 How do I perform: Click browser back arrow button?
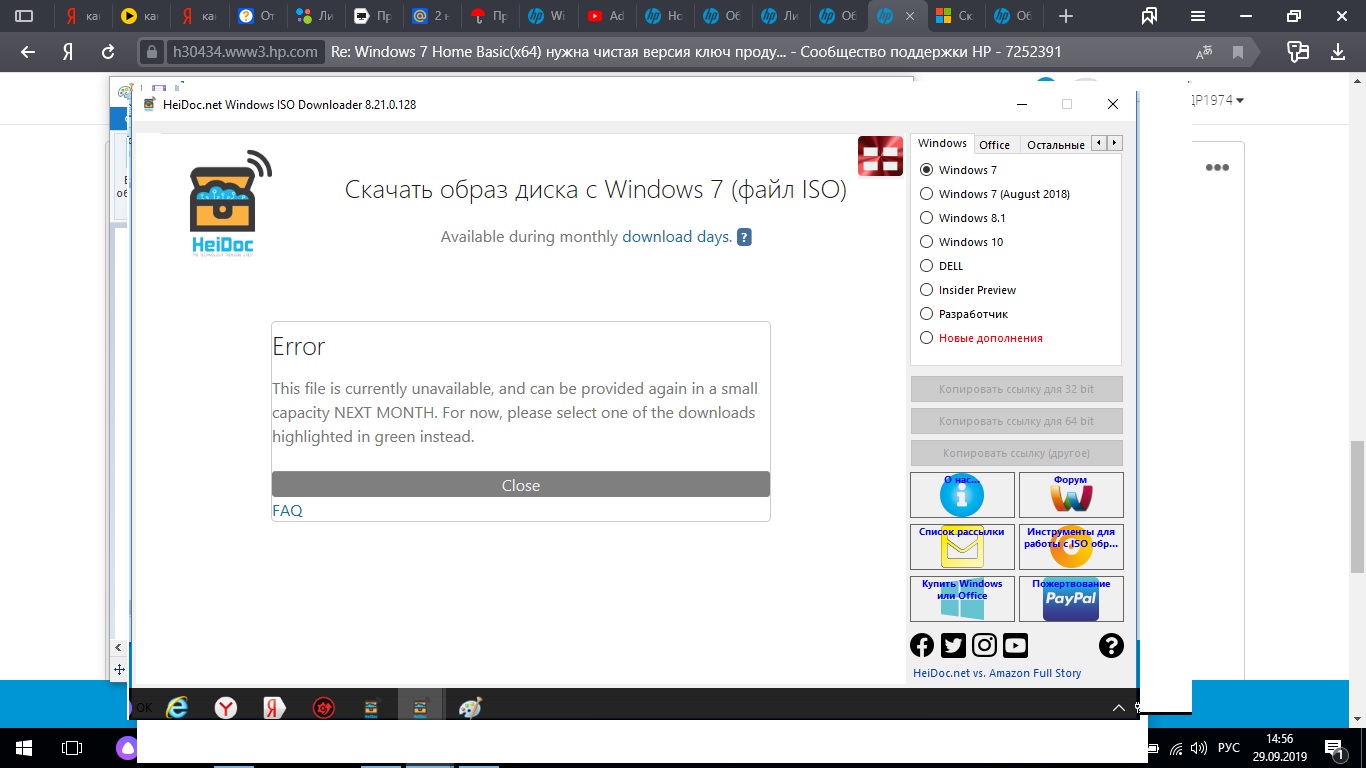[28, 52]
